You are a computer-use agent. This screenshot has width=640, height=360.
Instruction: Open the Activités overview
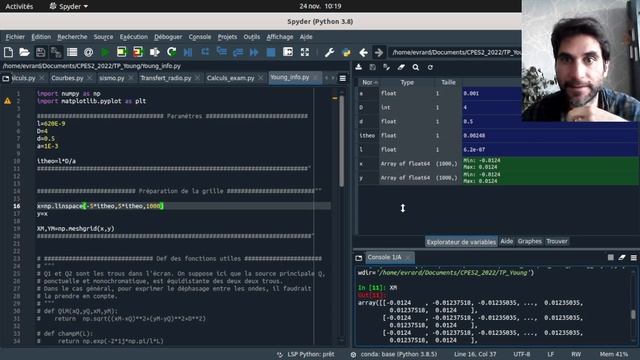click(19, 6)
